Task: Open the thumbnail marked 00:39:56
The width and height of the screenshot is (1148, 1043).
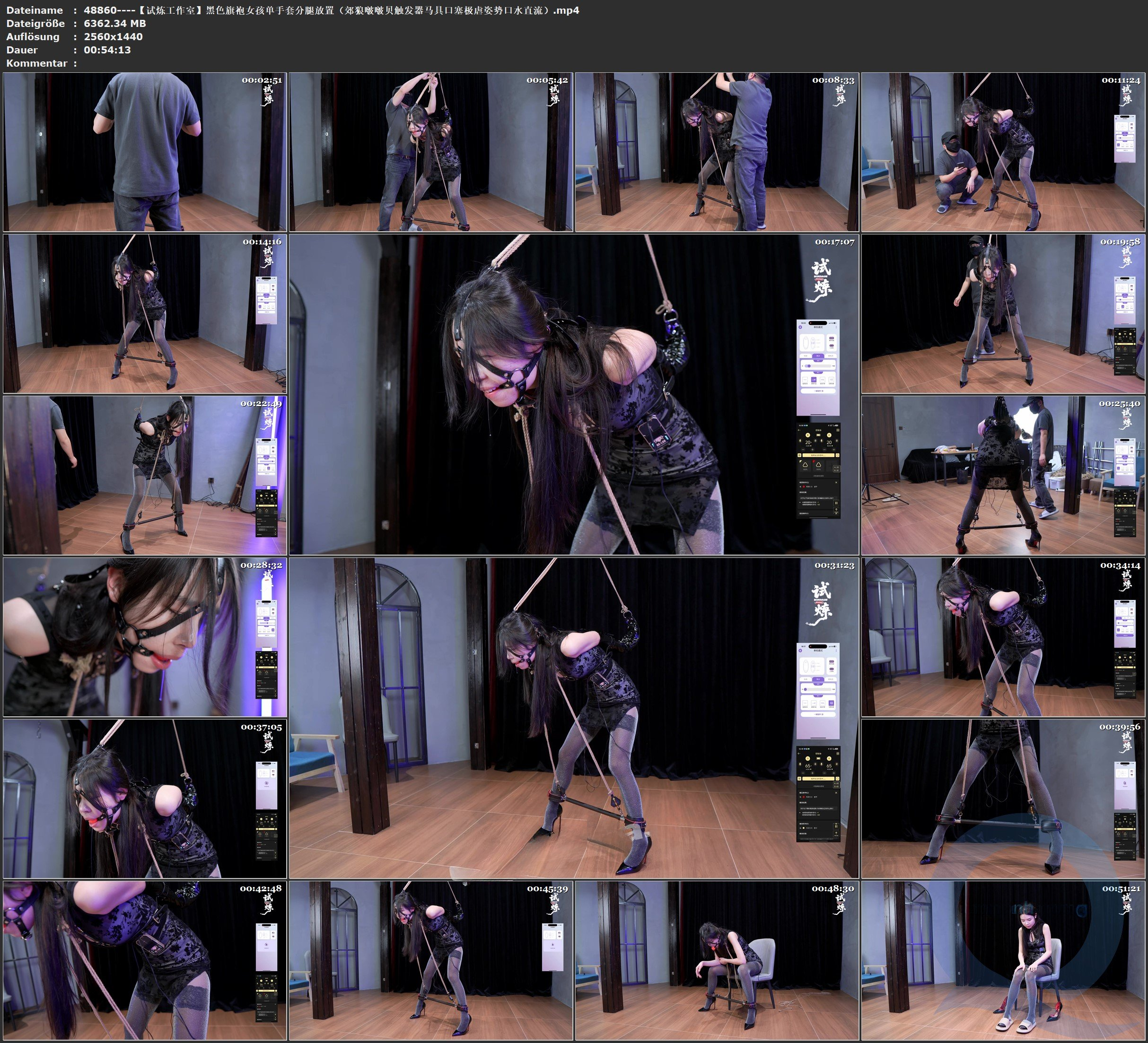Action: 1003,799
